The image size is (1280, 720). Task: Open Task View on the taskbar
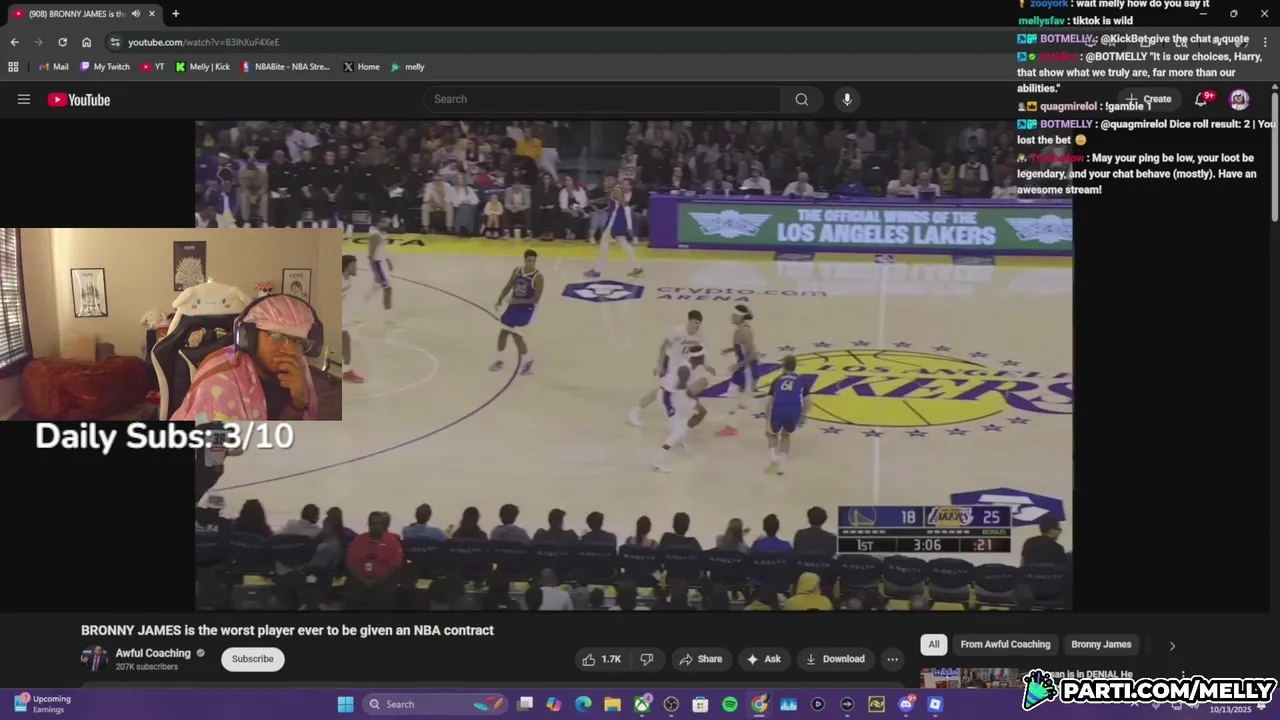pos(524,704)
